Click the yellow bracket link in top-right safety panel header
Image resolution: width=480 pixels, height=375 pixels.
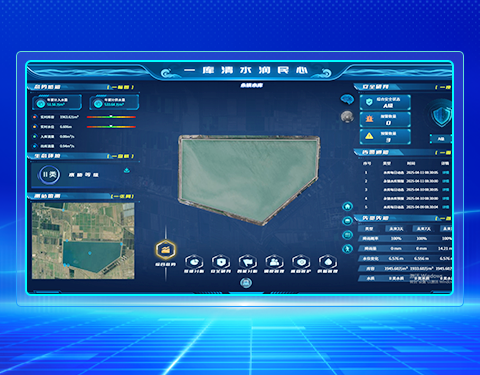tap(443, 87)
